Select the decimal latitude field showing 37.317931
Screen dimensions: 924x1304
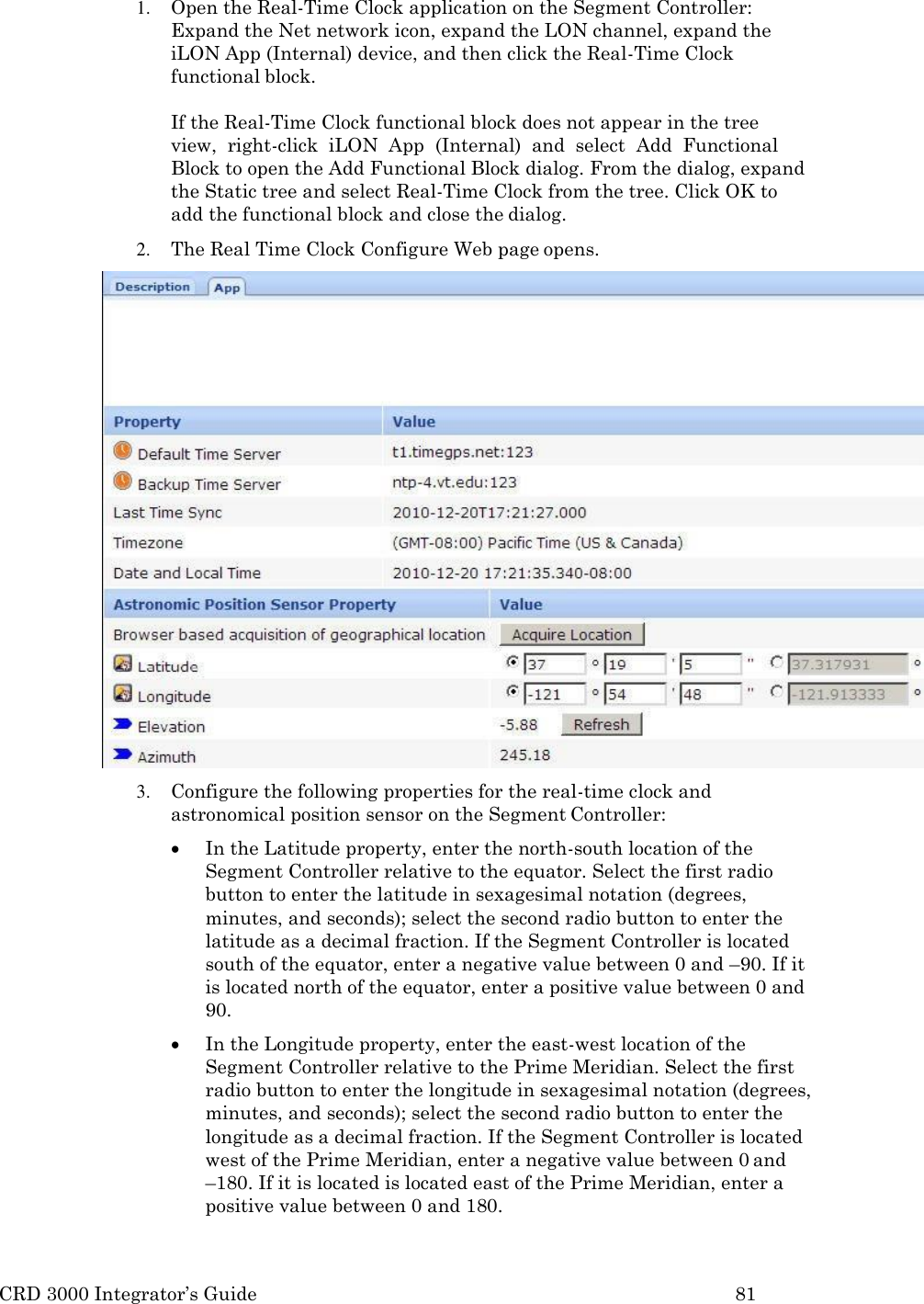pyautogui.click(x=845, y=663)
